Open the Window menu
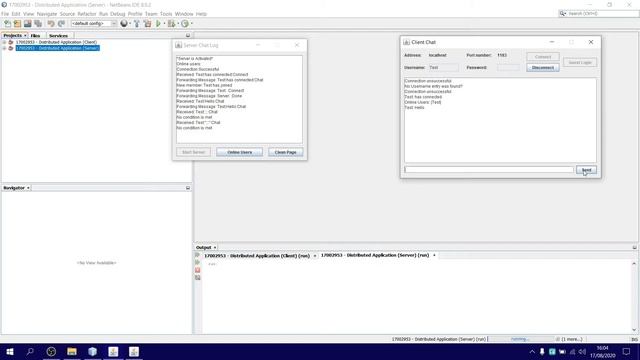The height and width of the screenshot is (360, 640). click(x=184, y=14)
